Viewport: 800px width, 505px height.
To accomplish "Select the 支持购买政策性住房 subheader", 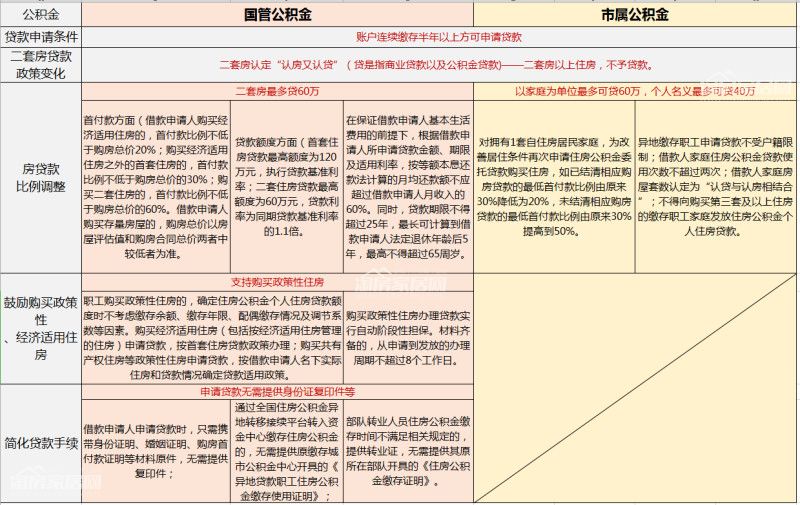I will 278,282.
